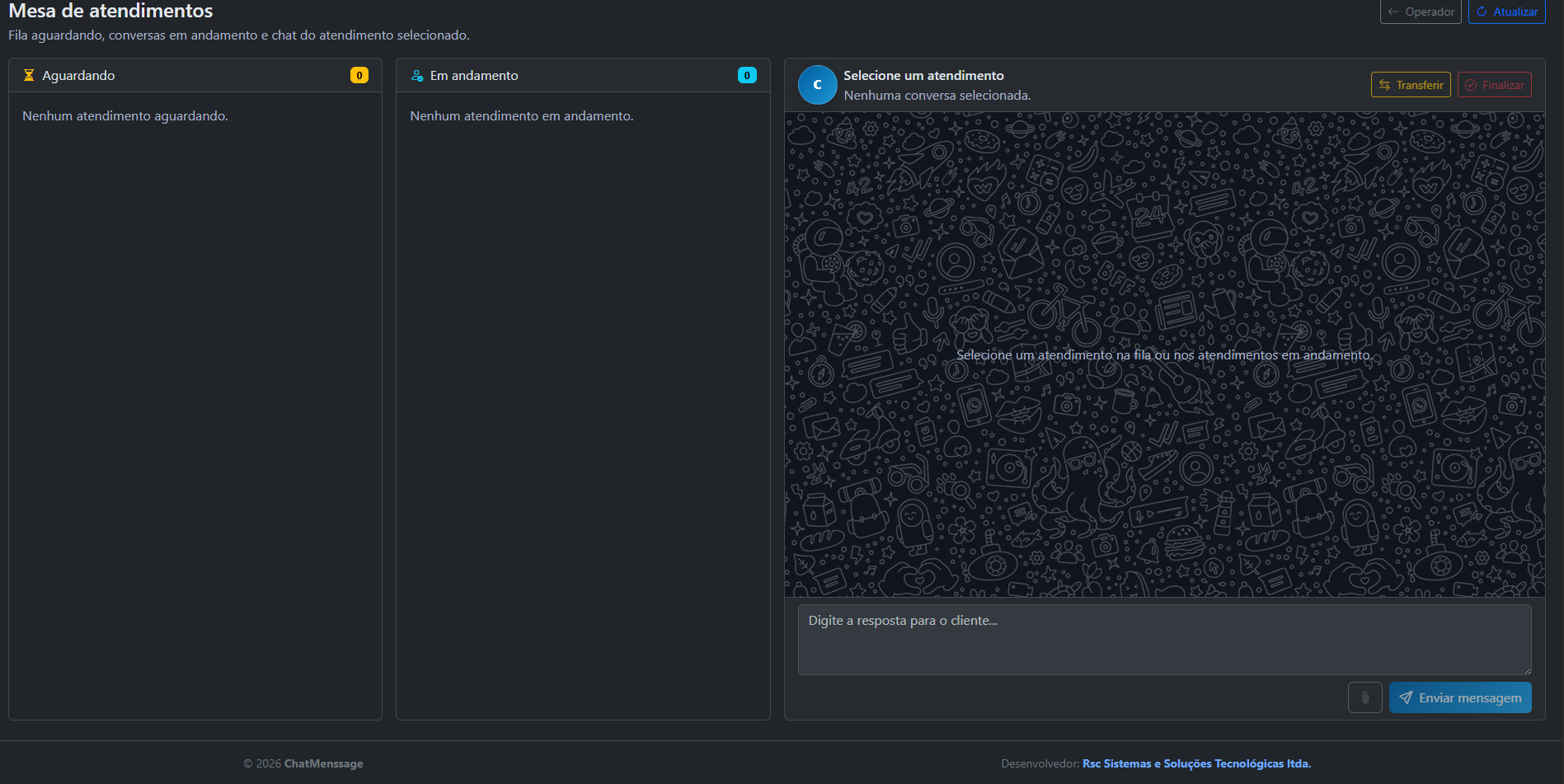Viewport: 1564px width, 784px height.
Task: Open Rsc Sistemas e Soluções Tecnológicas link
Action: coord(1196,763)
